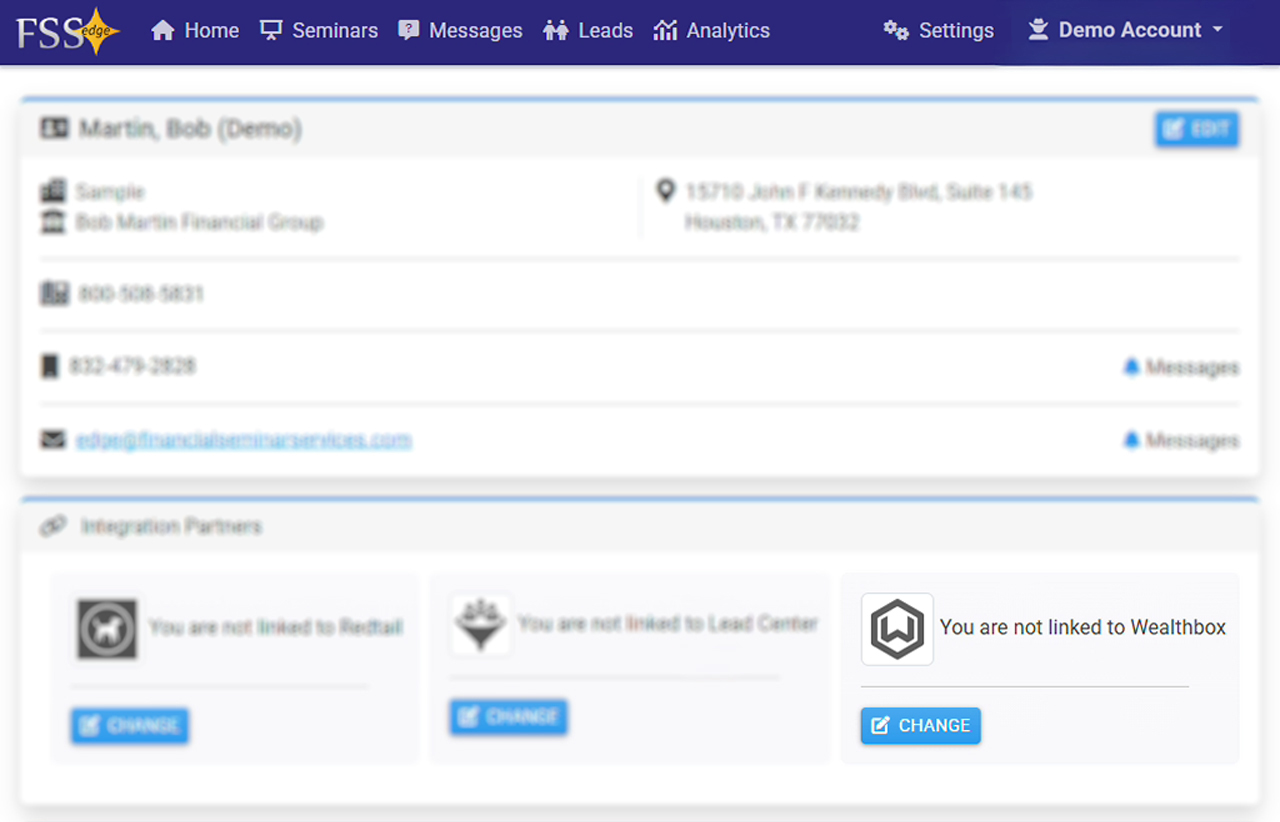This screenshot has width=1280, height=822.
Task: Click the FSS Edge logo
Action: tap(67, 31)
